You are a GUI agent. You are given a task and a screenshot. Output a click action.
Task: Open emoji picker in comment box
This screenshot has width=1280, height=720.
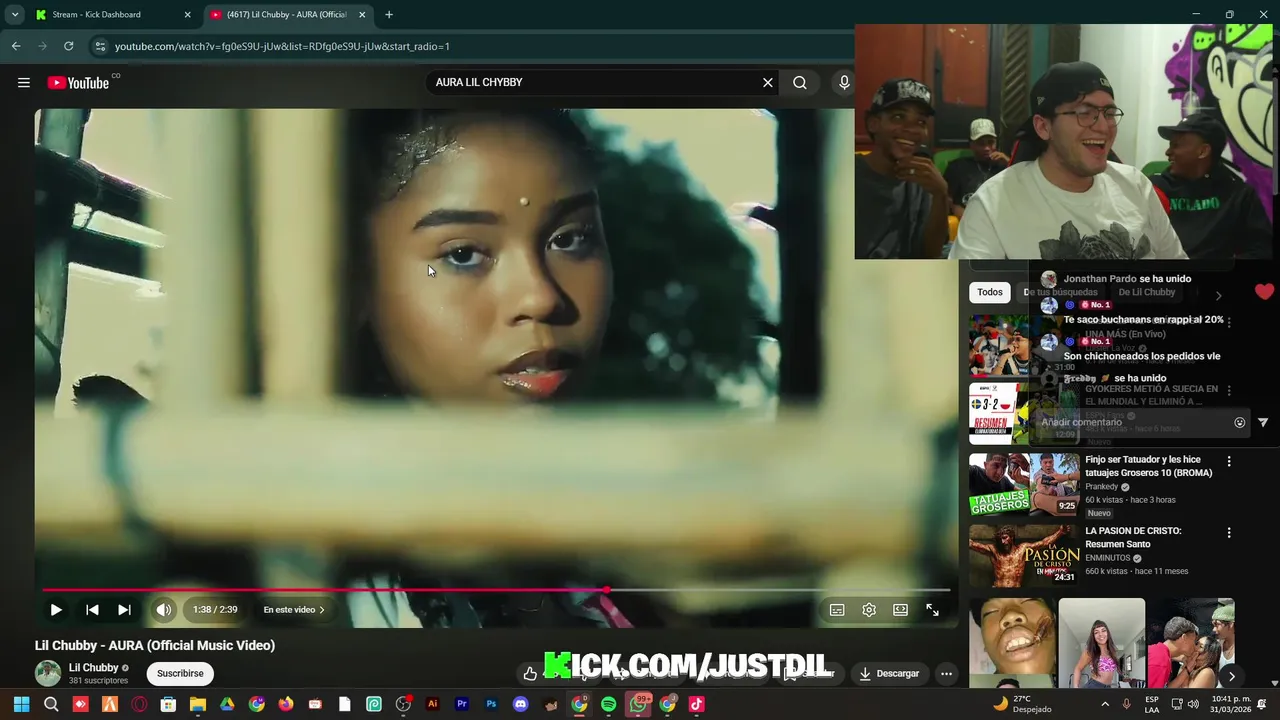pyautogui.click(x=1239, y=422)
